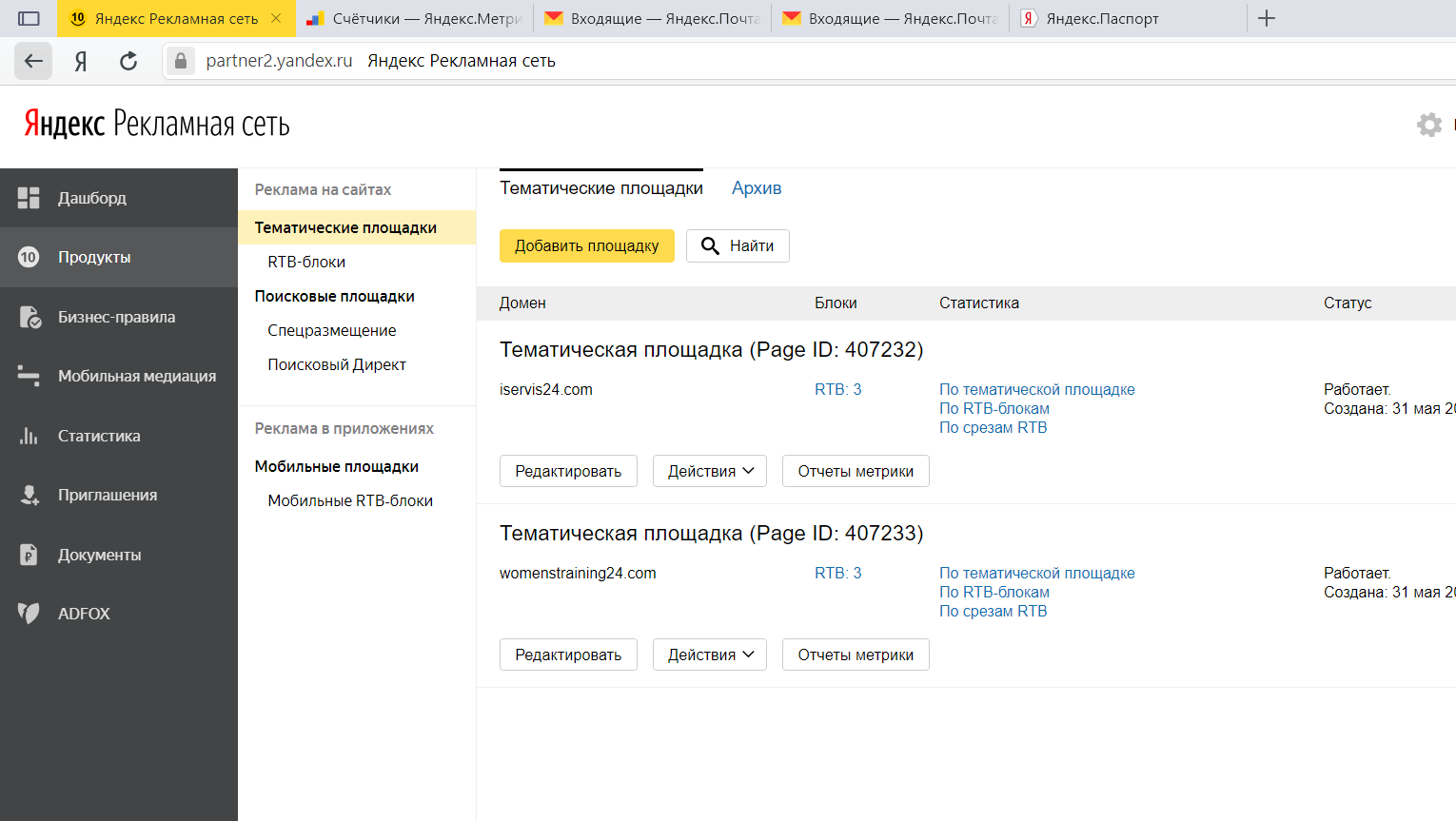Open RTB: 3 link for iservis24.com
The width and height of the screenshot is (1456, 821).
838,389
